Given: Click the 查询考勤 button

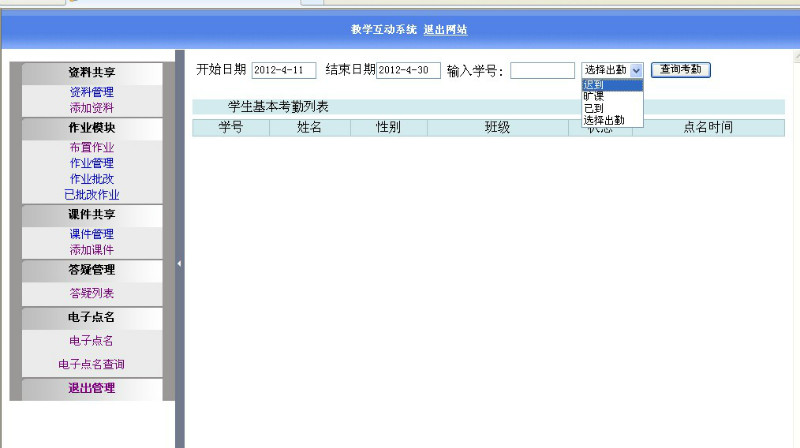Looking at the screenshot, I should pos(681,70).
